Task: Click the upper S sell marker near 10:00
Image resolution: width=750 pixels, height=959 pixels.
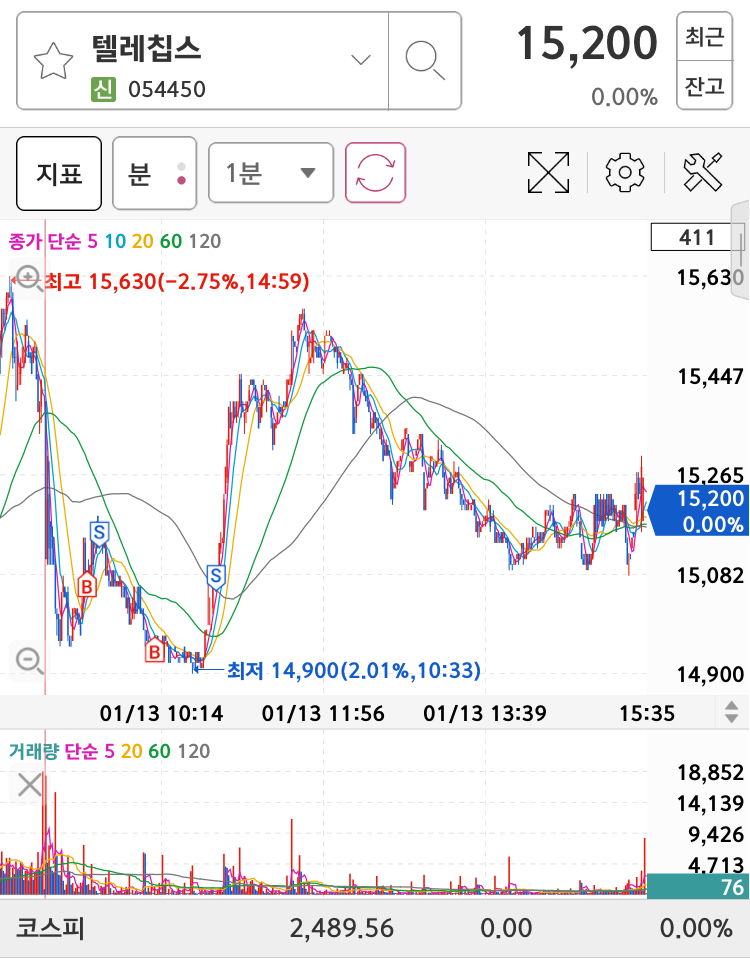Action: [99, 532]
